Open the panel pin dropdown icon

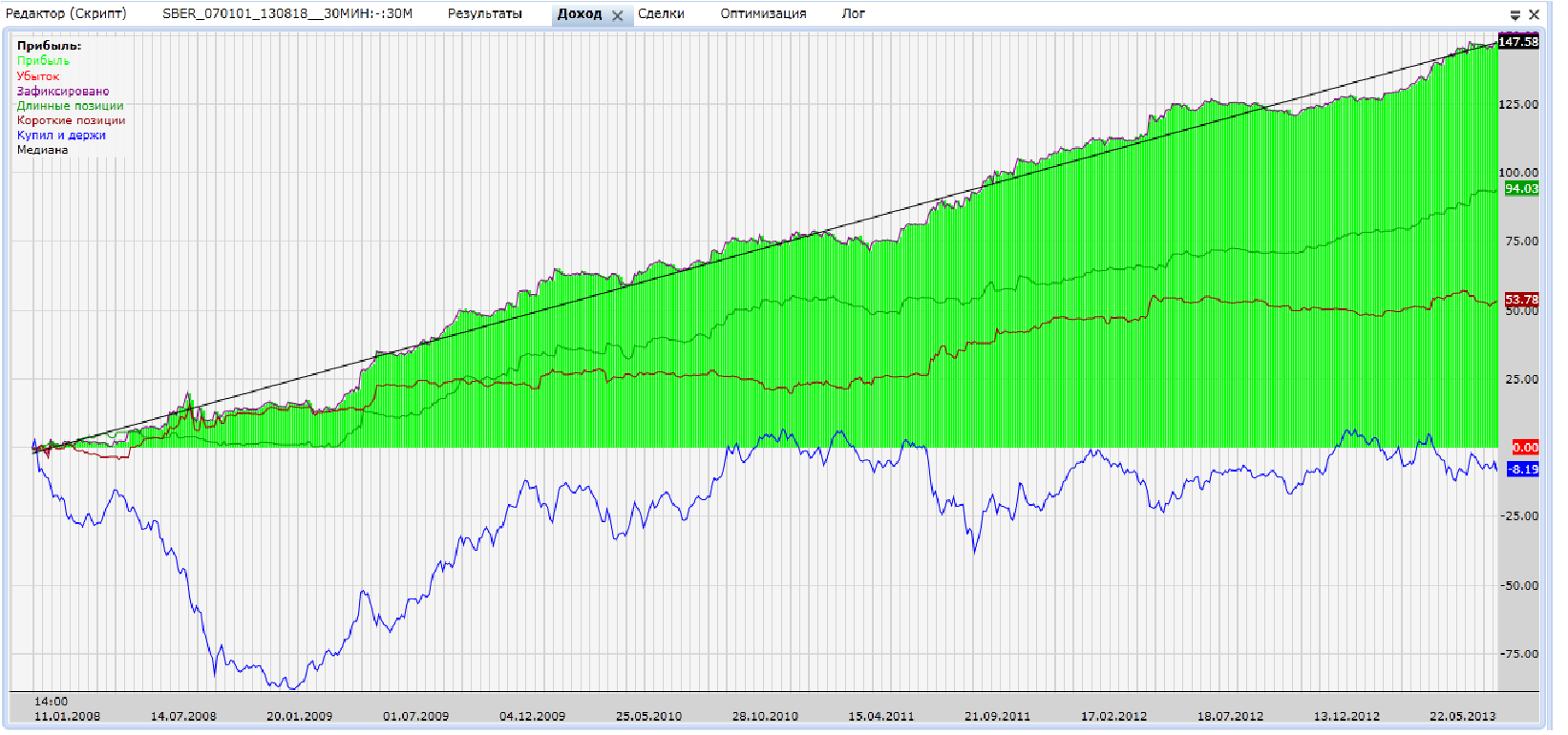(x=1515, y=15)
